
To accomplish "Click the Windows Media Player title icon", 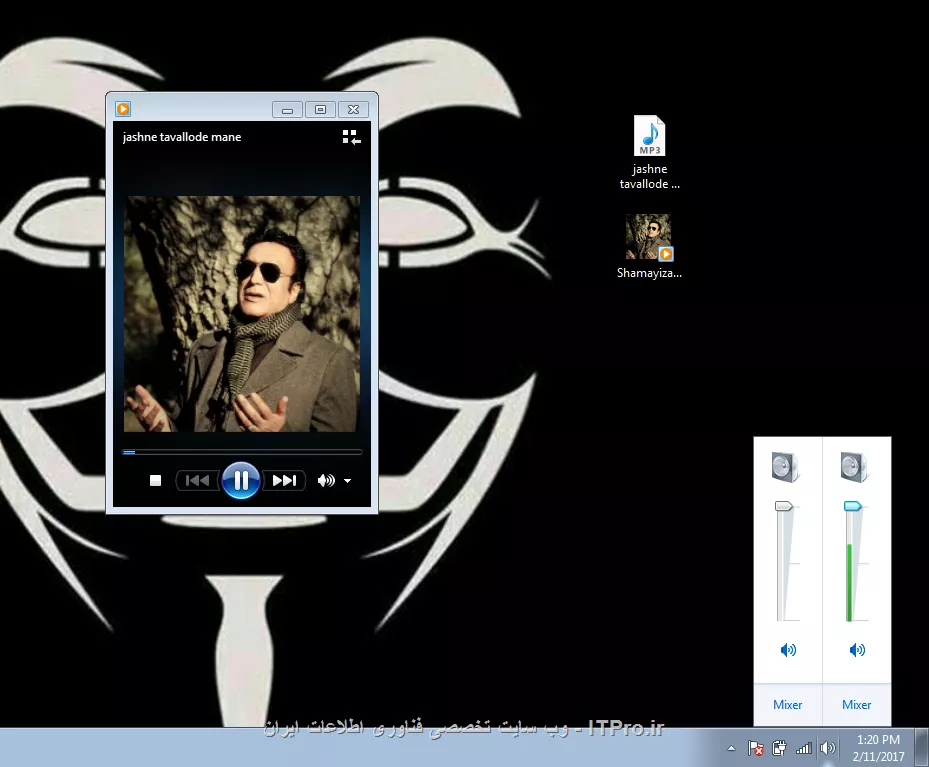I will pyautogui.click(x=123, y=109).
